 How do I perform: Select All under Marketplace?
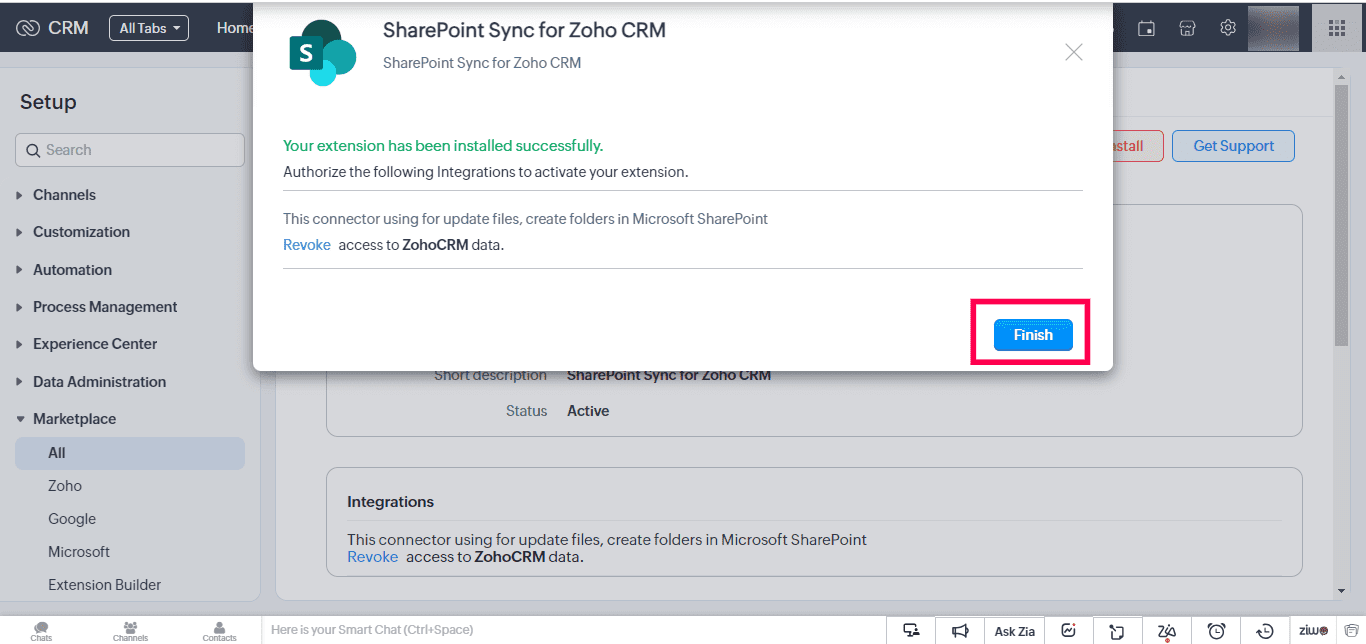pyautogui.click(x=130, y=453)
